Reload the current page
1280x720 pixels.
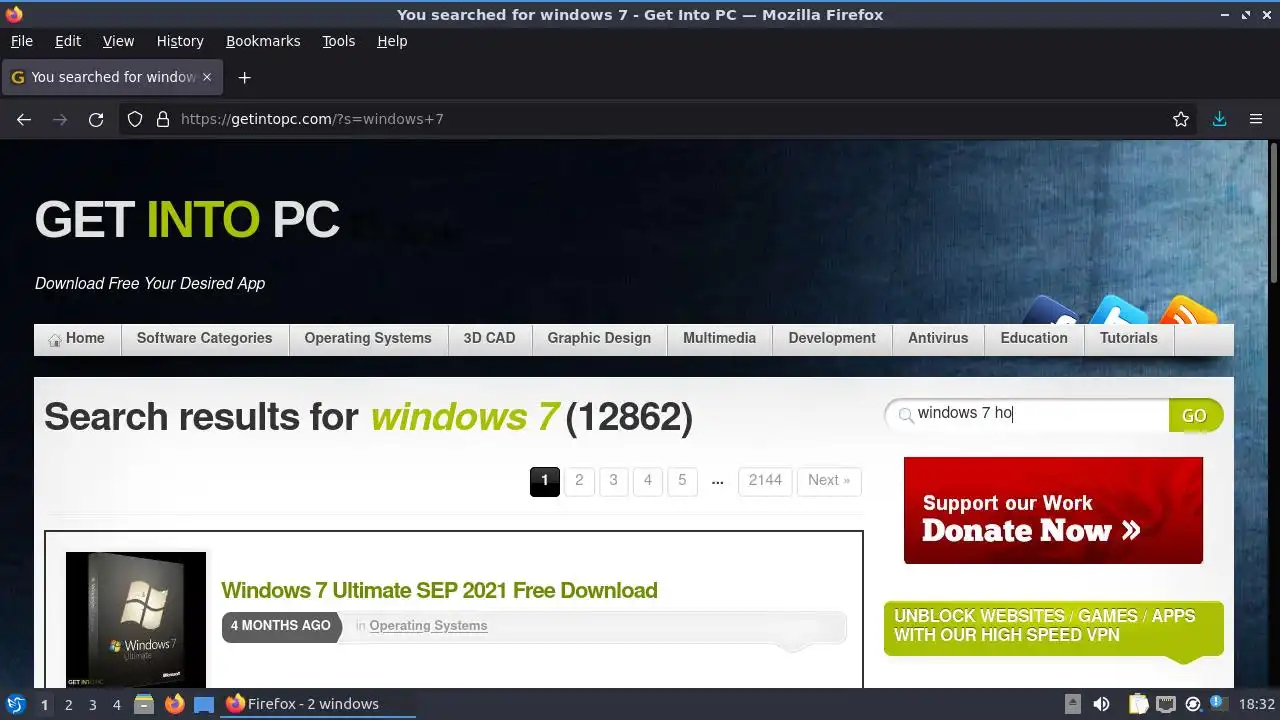(96, 119)
